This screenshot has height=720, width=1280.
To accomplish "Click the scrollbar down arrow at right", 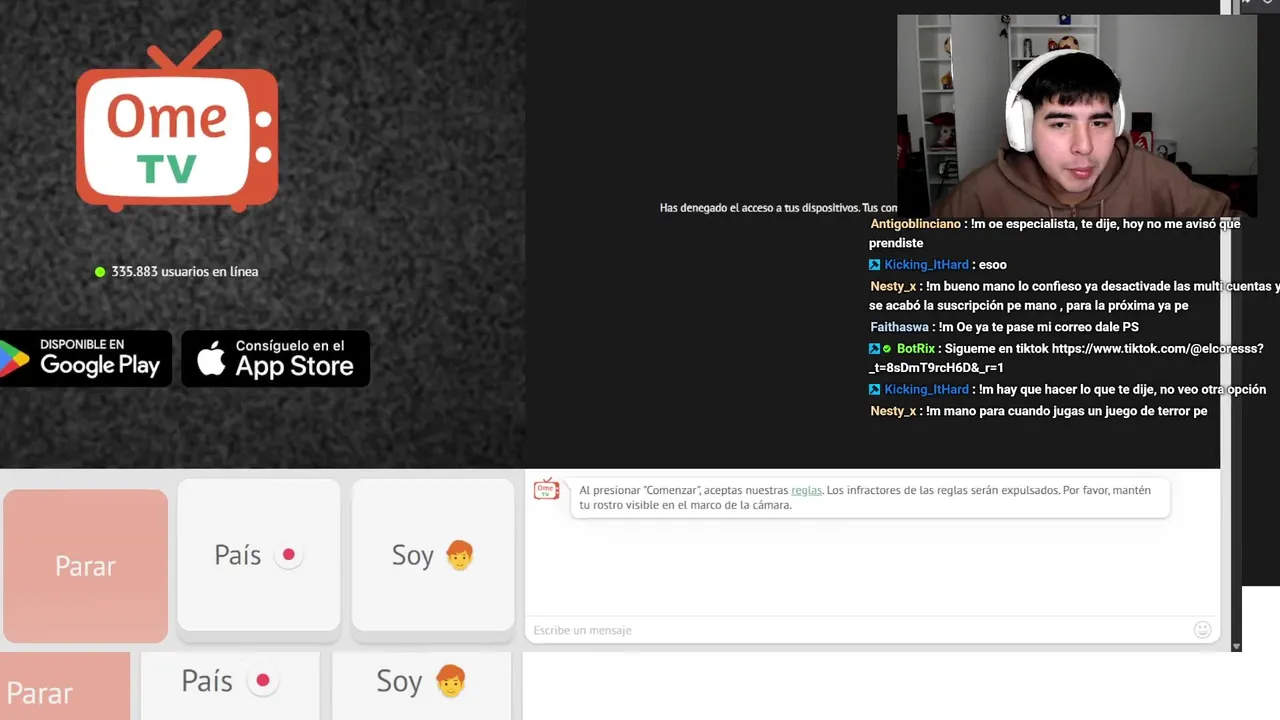I will tap(1236, 646).
